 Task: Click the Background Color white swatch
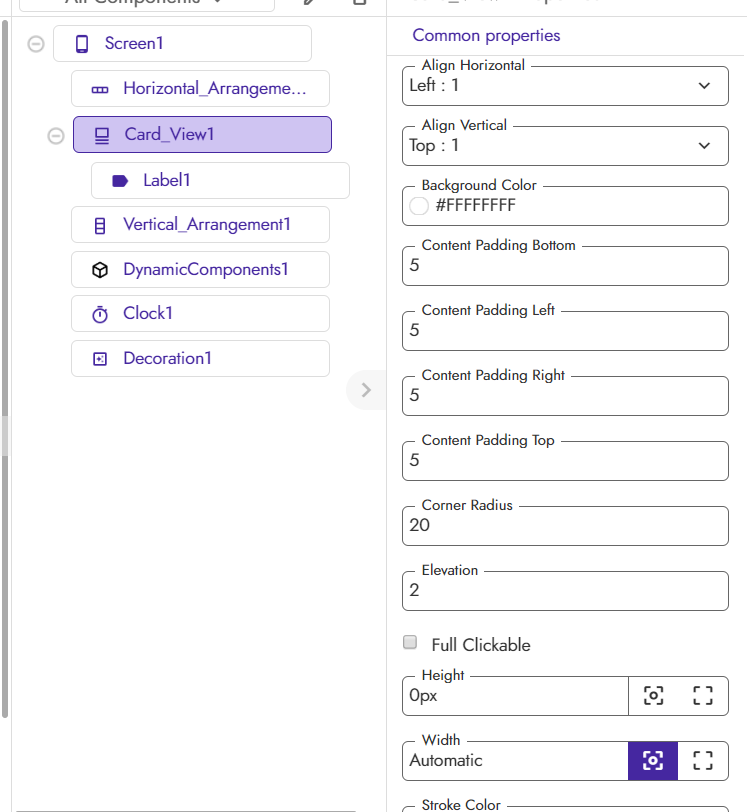[420, 207]
